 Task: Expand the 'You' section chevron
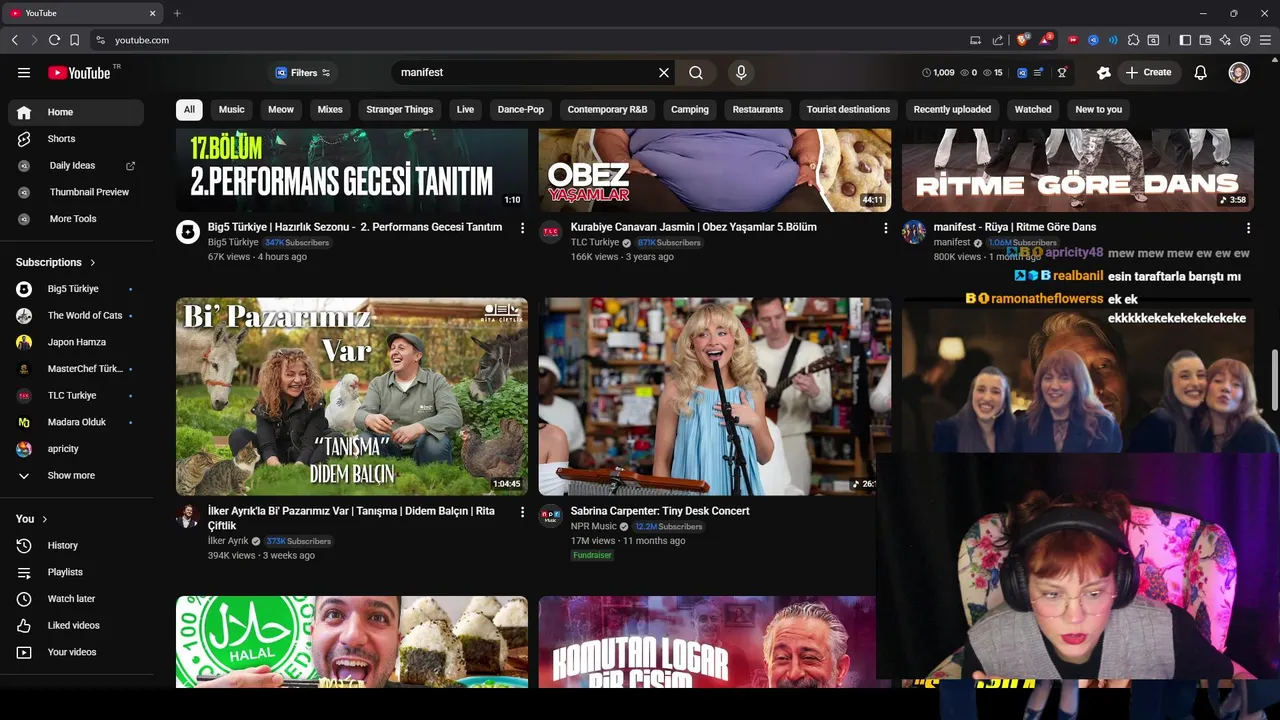pyautogui.click(x=44, y=519)
